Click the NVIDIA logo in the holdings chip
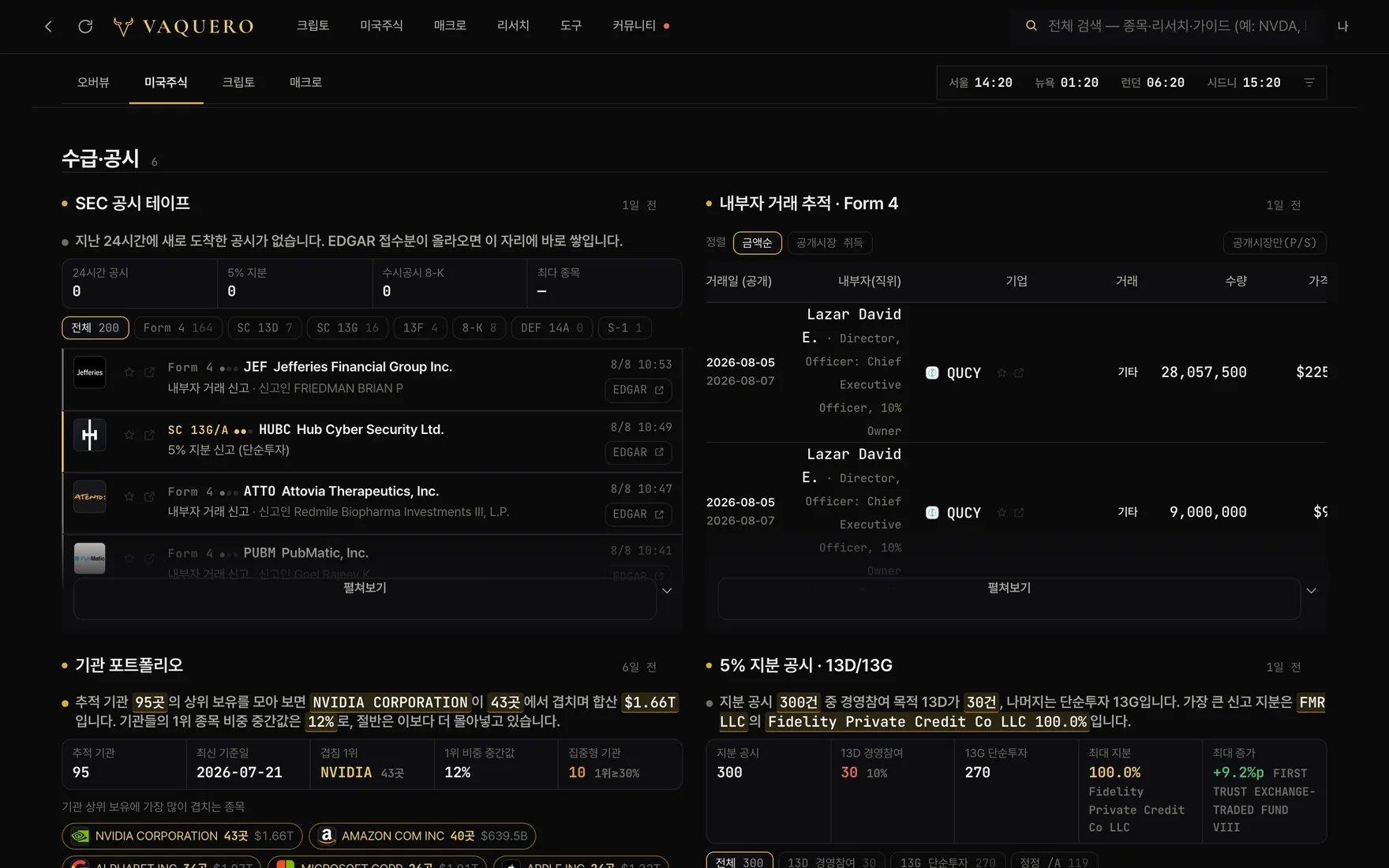This screenshot has width=1389, height=868. pyautogui.click(x=80, y=836)
